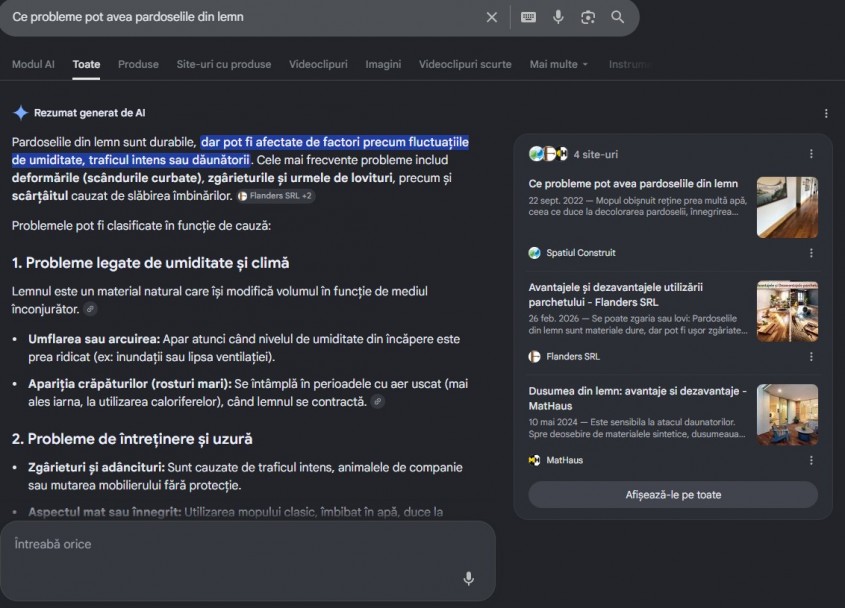Click 'Problemele pot fi clasificate în funcție de cauză:'
The height and width of the screenshot is (608, 845).
(x=141, y=225)
